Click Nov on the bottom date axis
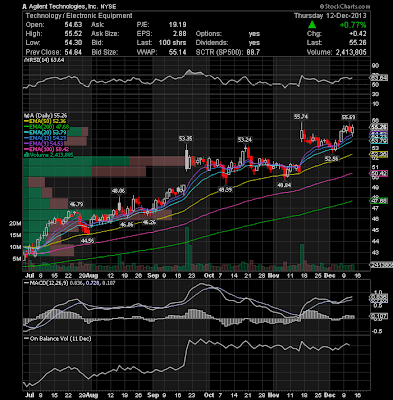The height and width of the screenshot is (400, 393). pyautogui.click(x=273, y=395)
